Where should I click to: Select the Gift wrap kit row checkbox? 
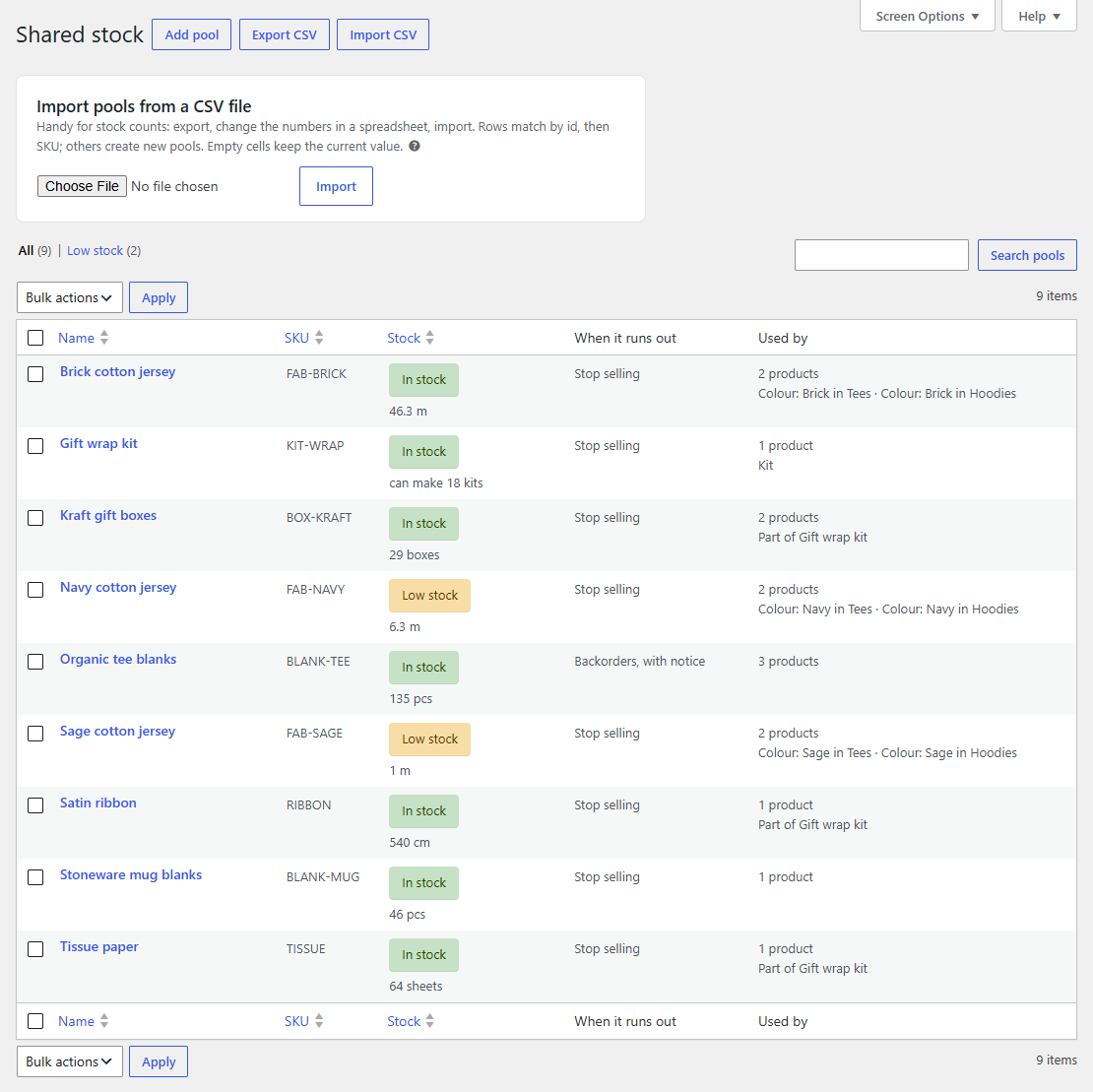35,446
